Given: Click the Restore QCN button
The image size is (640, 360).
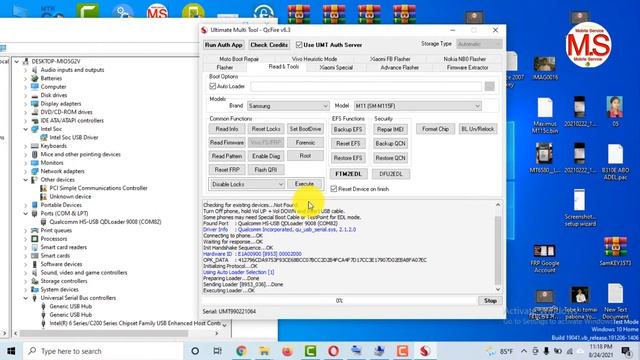Looking at the screenshot, I should pyautogui.click(x=390, y=158).
